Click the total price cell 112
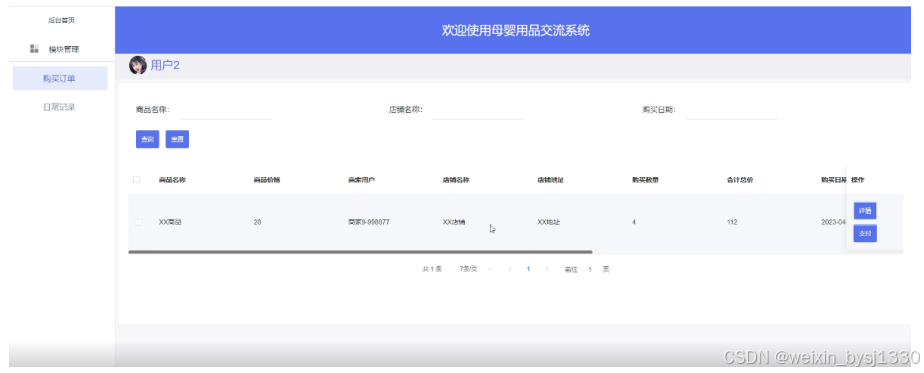The height and width of the screenshot is (373, 924). coord(732,222)
